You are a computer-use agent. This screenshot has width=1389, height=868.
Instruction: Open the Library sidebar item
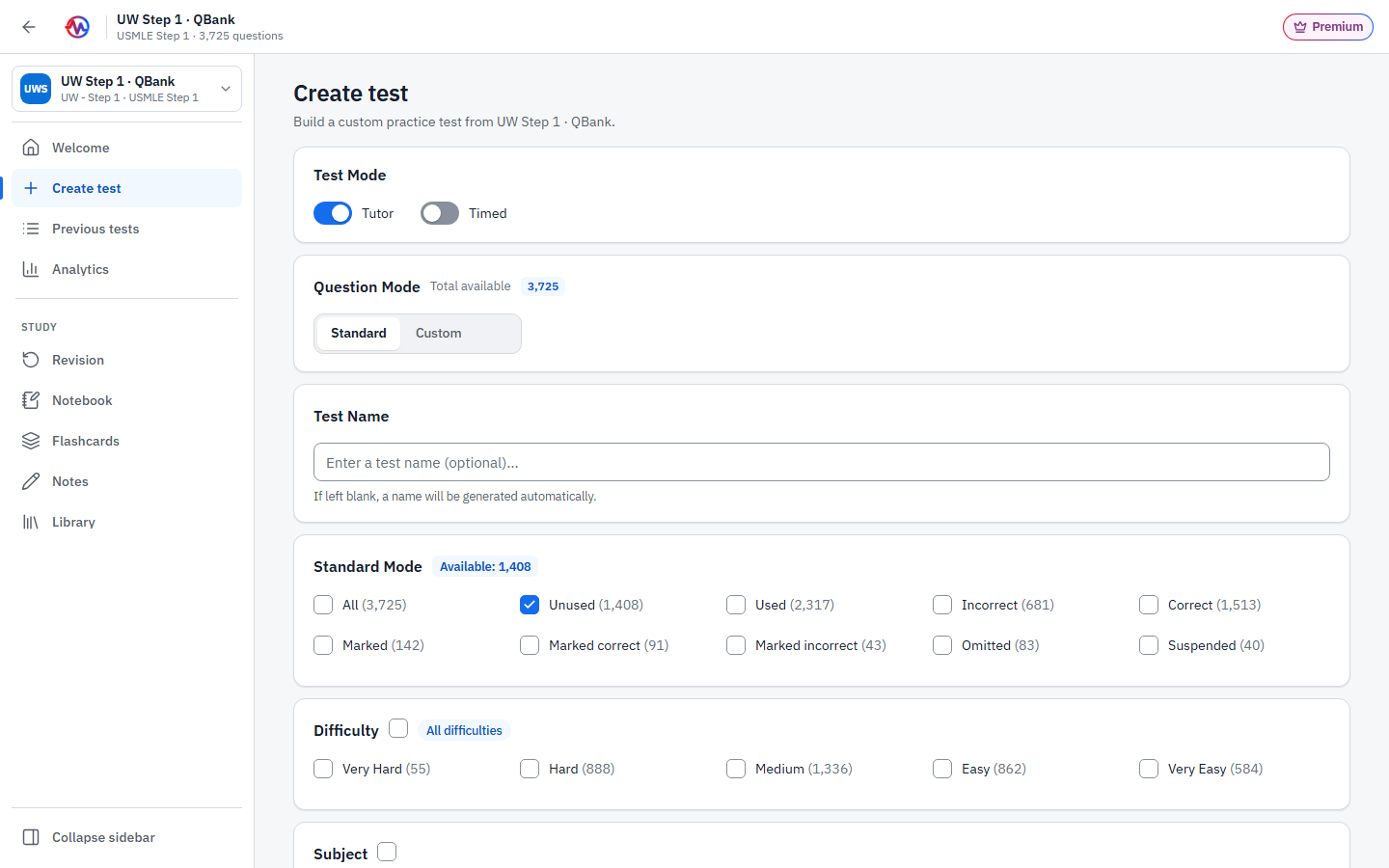[126, 522]
